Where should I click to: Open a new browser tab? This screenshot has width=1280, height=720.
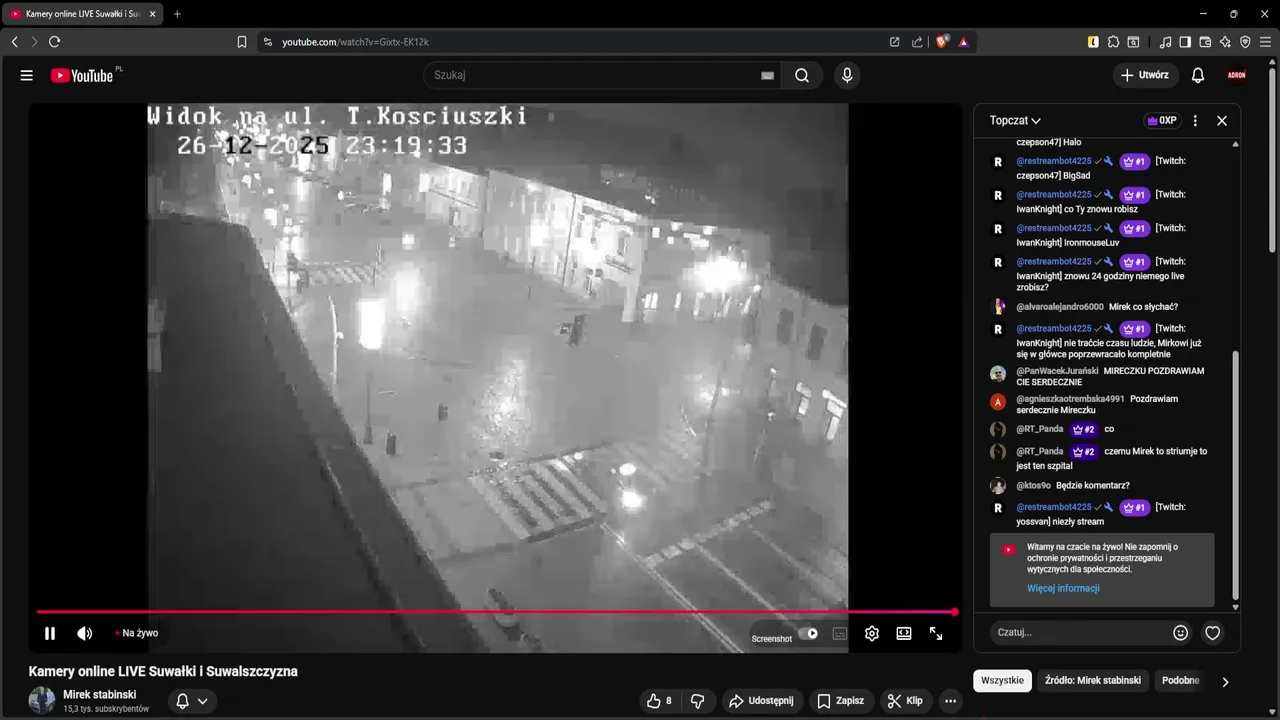click(177, 14)
